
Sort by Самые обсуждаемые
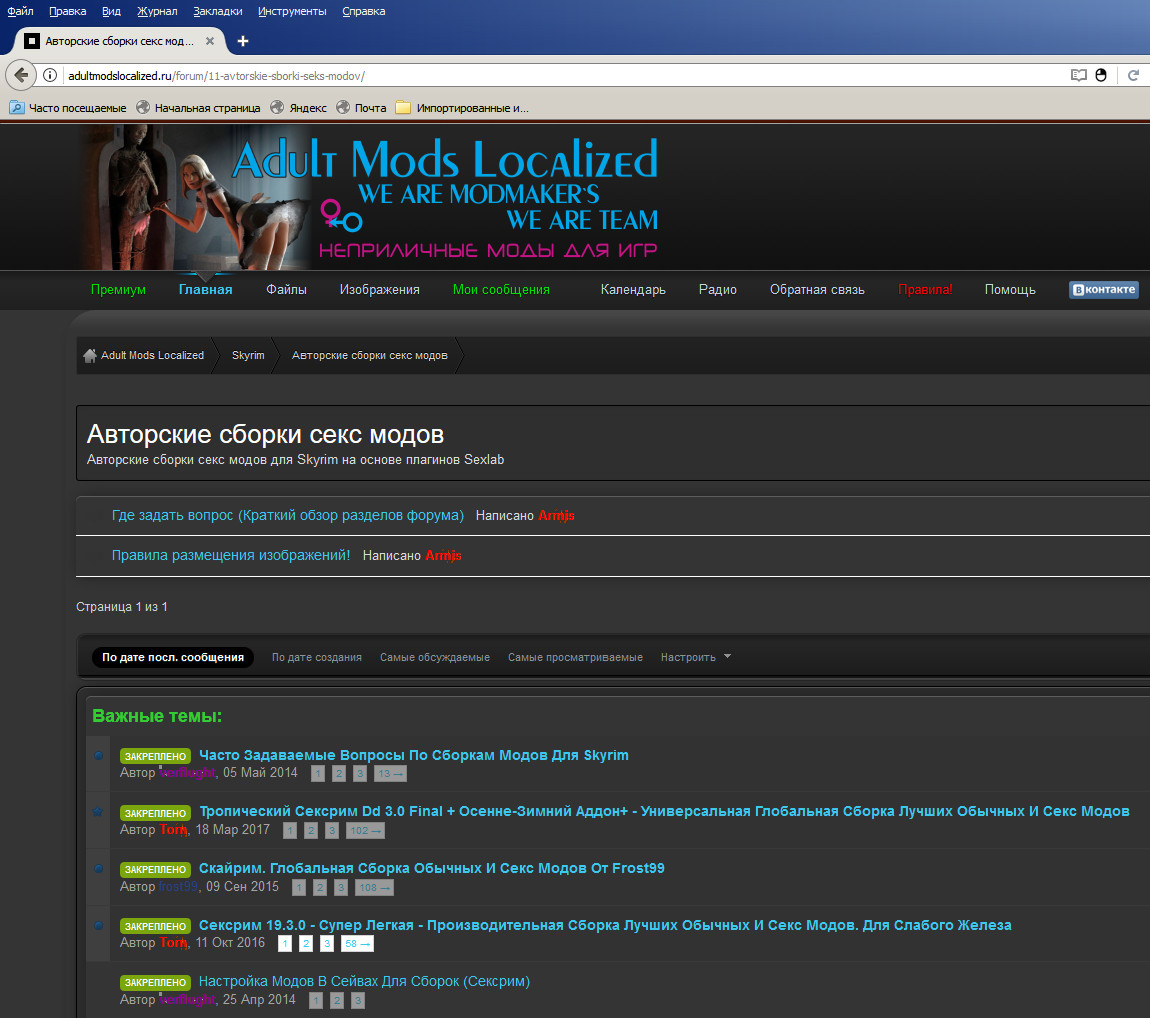click(x=435, y=657)
